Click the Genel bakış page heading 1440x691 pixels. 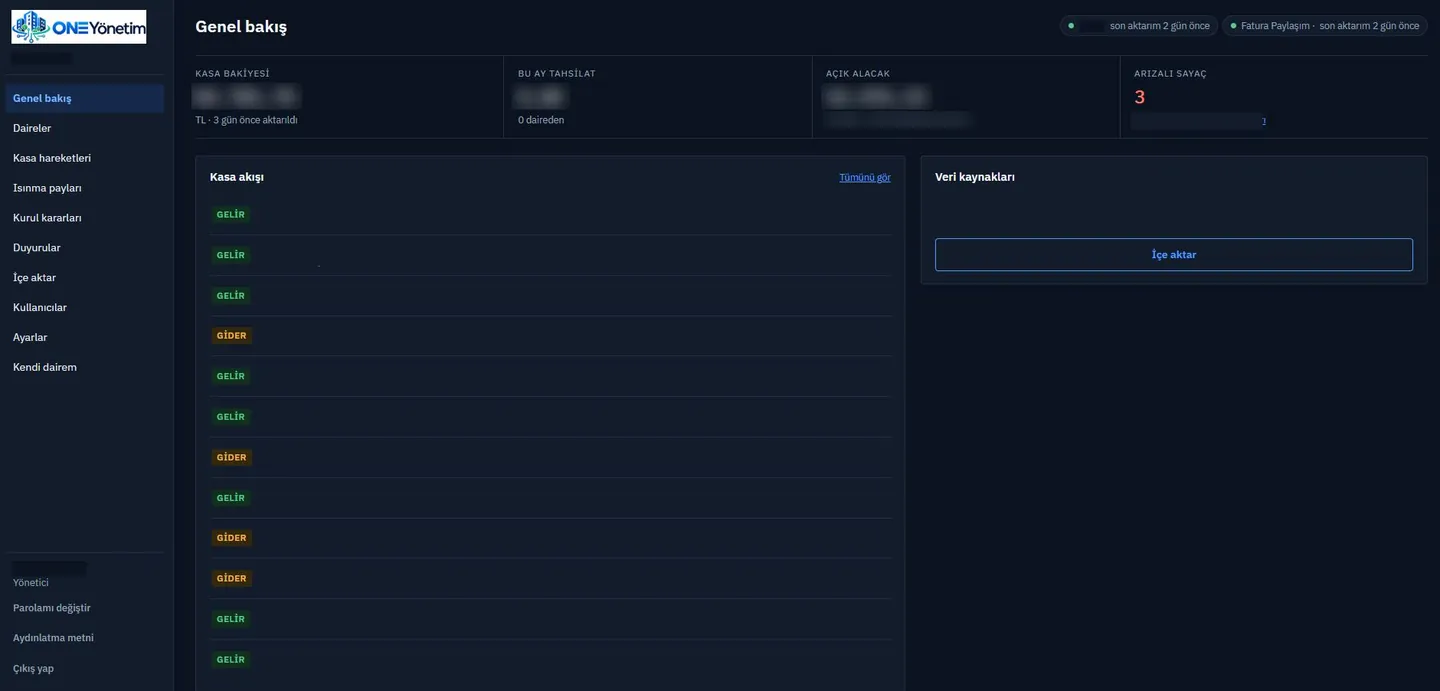pyautogui.click(x=241, y=27)
